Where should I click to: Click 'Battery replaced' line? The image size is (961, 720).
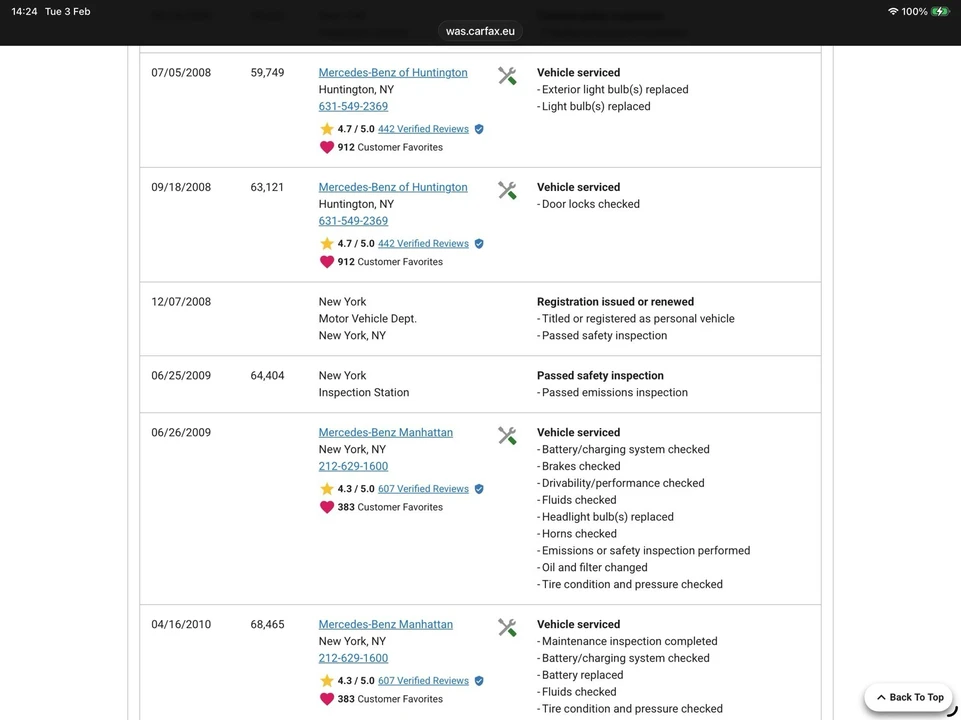pos(580,675)
